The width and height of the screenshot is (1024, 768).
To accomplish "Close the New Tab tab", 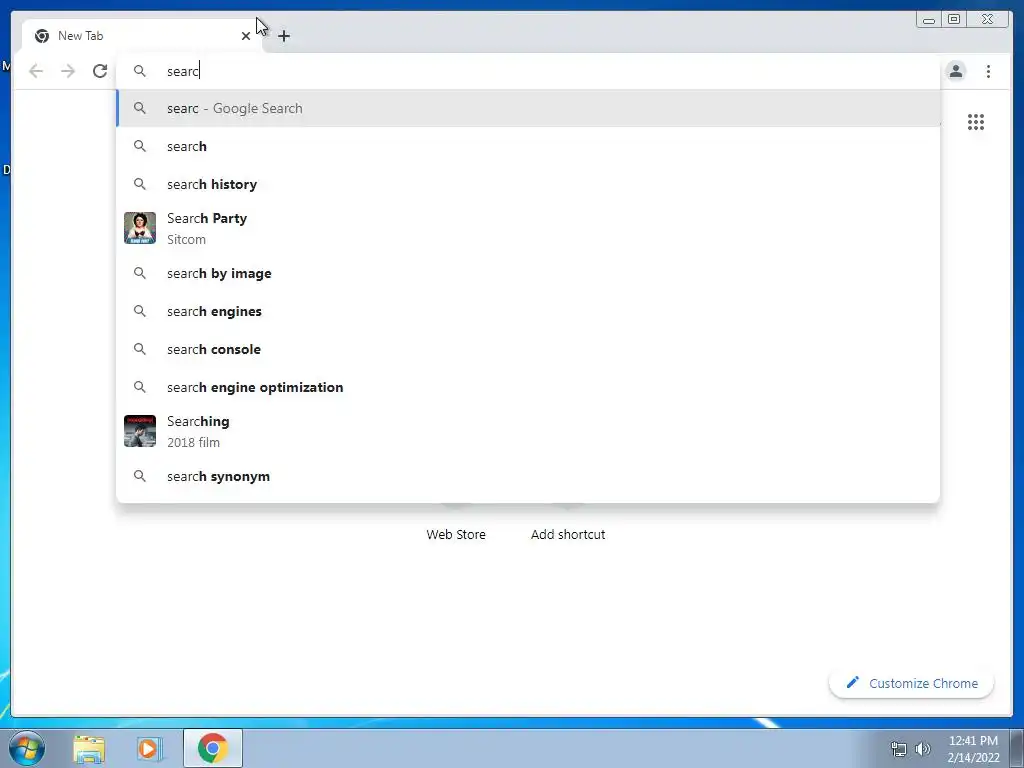I will pyautogui.click(x=246, y=36).
